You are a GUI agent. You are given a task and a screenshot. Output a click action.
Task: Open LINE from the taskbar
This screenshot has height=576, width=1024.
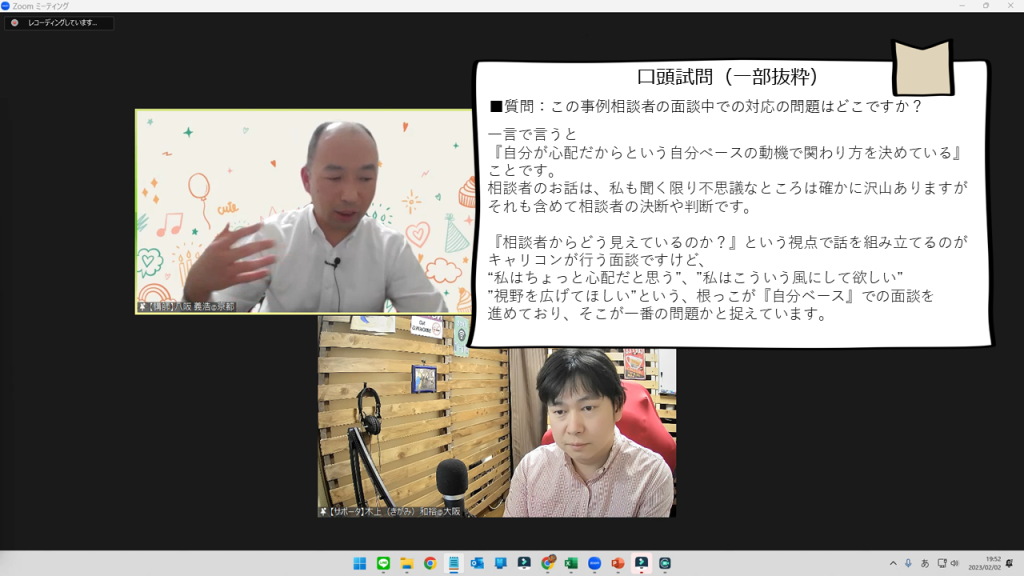coord(383,563)
